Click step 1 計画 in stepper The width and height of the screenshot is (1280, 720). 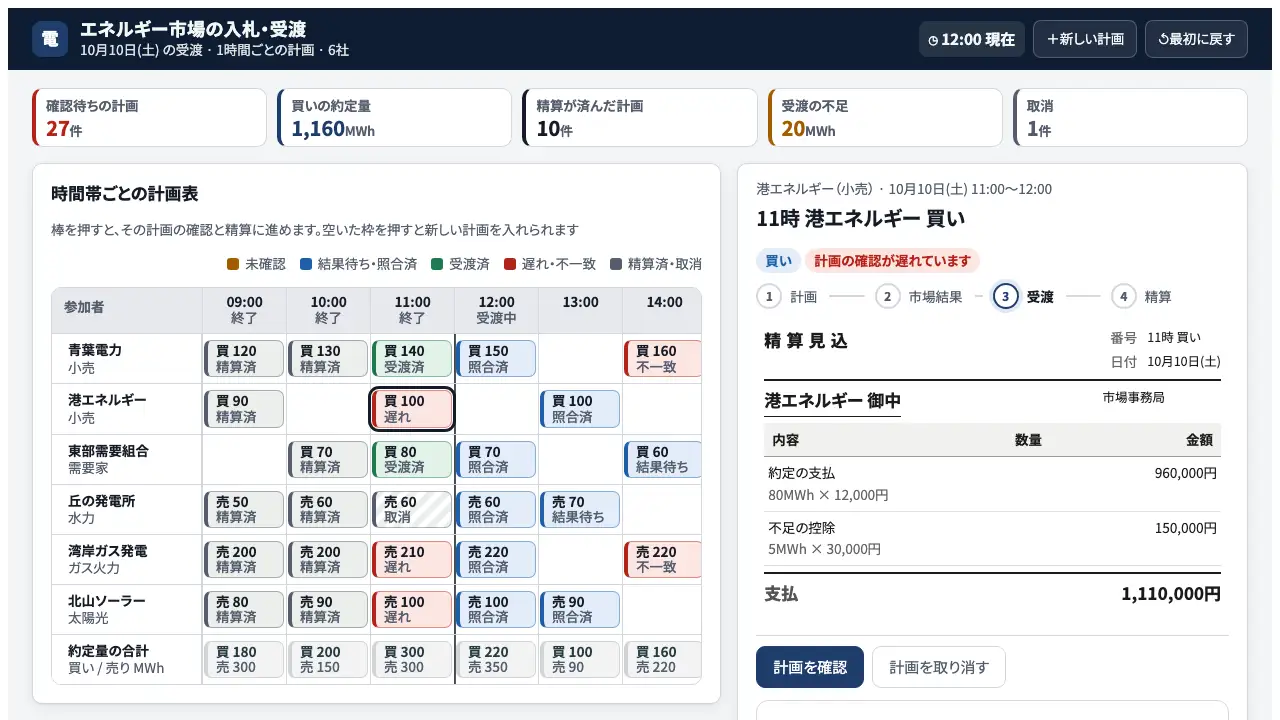click(787, 296)
